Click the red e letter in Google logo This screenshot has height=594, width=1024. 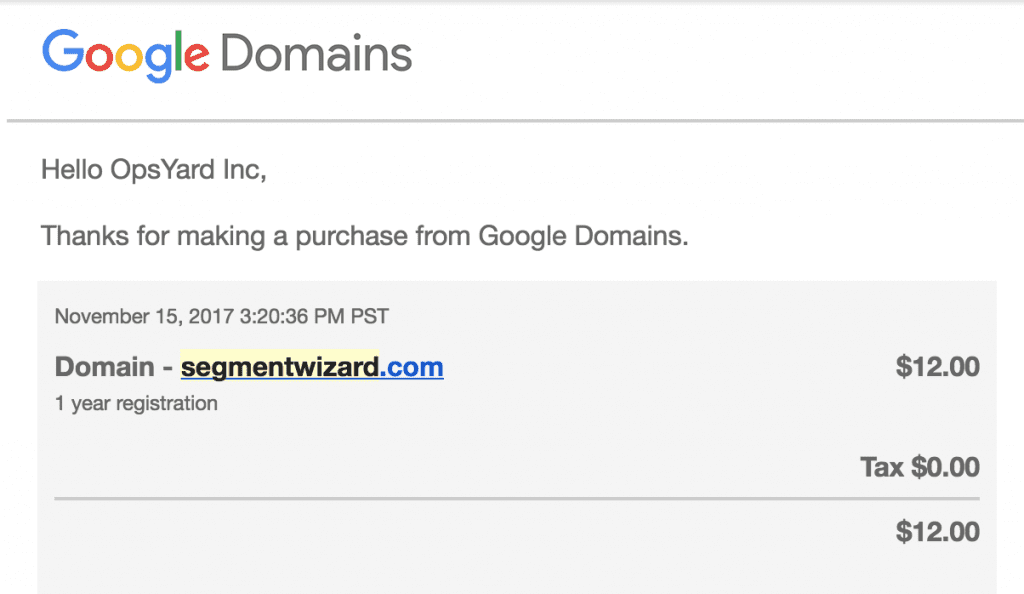tap(197, 57)
